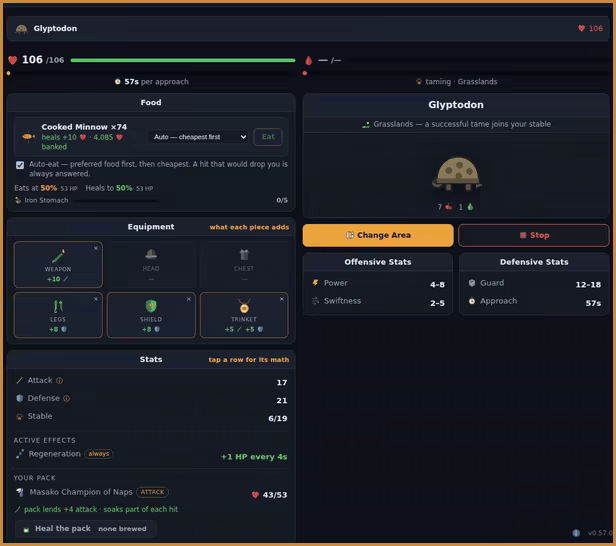This screenshot has height=546, width=616.
Task: Select the Shield equipment slot
Action: click(x=151, y=315)
